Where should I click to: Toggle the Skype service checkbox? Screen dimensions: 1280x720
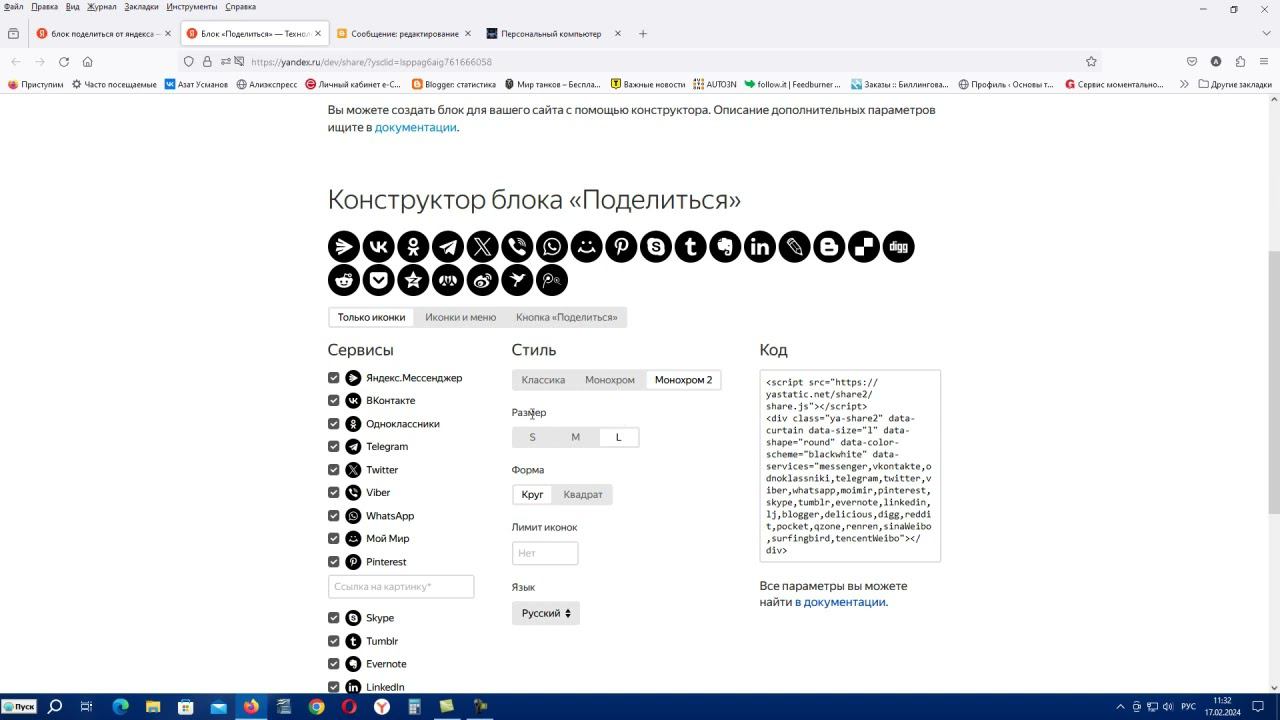click(334, 617)
